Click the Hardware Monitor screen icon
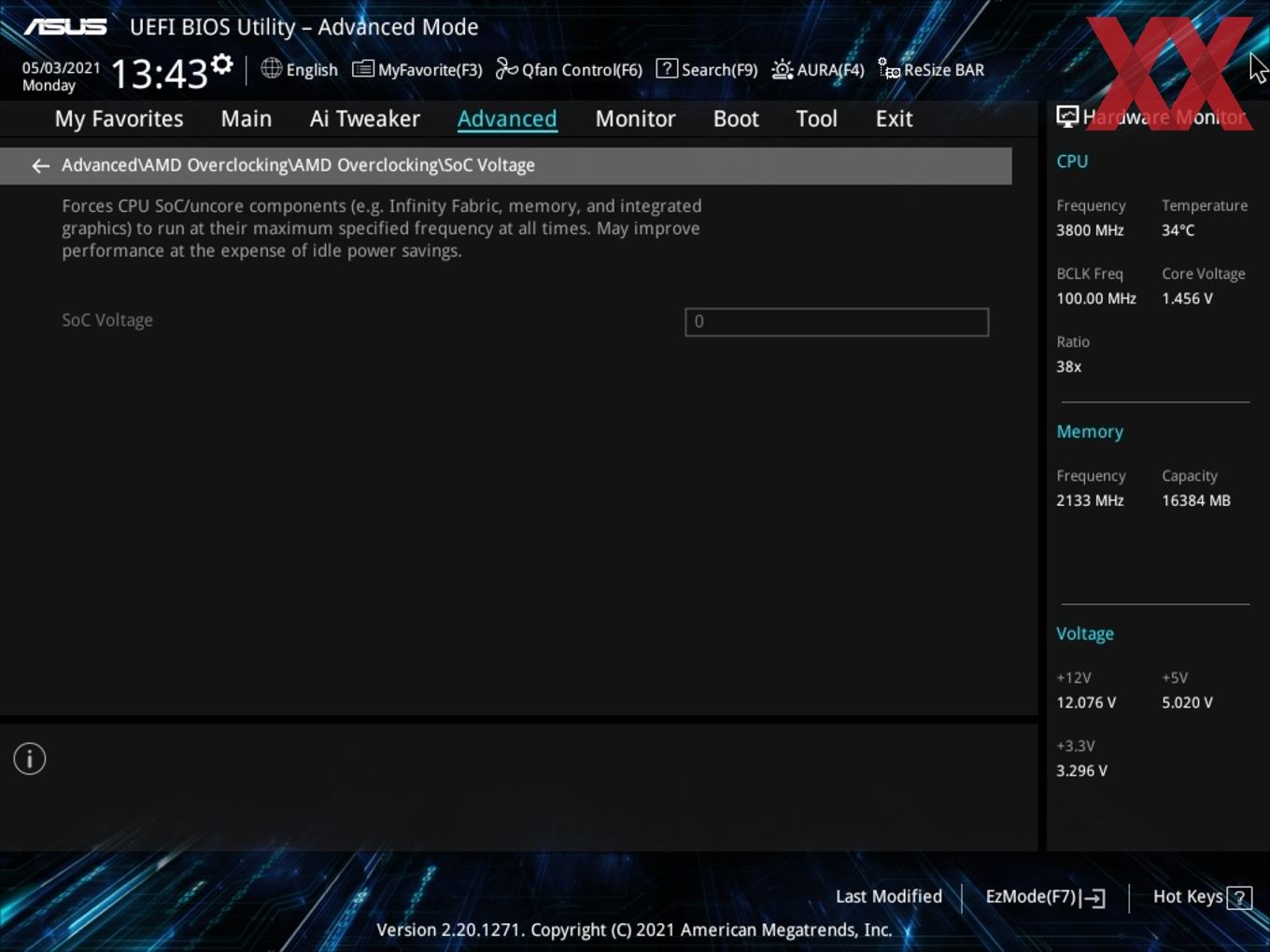Image resolution: width=1270 pixels, height=952 pixels. tap(1067, 117)
